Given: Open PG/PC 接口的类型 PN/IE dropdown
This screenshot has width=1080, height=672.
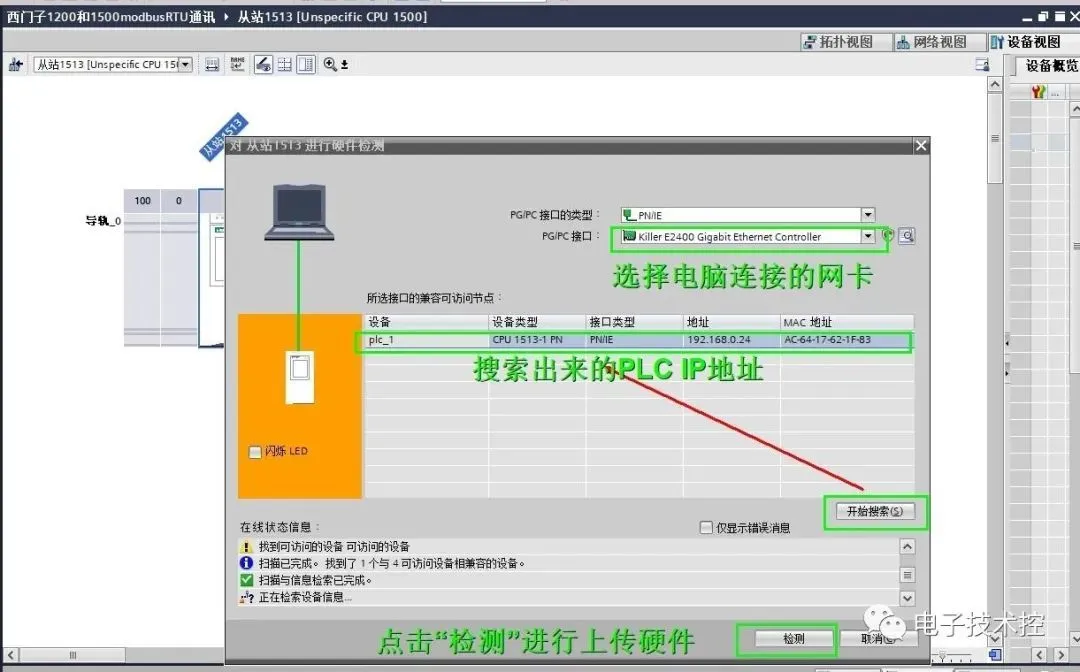Looking at the screenshot, I should (868, 215).
